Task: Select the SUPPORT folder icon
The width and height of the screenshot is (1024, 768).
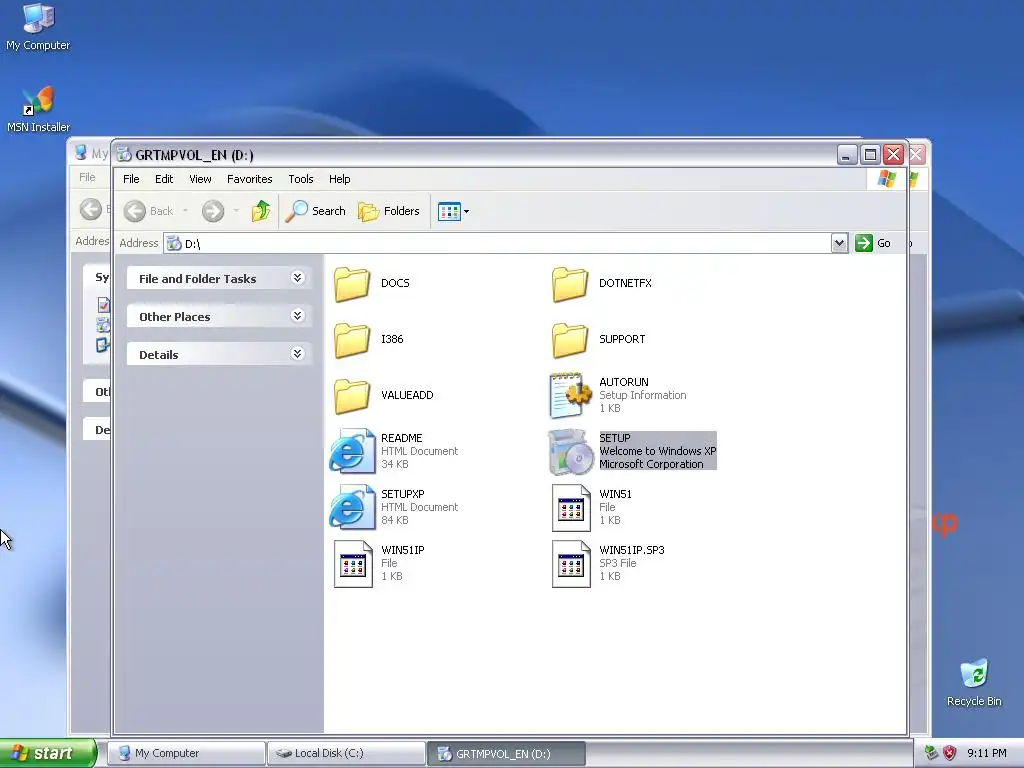Action: (x=569, y=340)
